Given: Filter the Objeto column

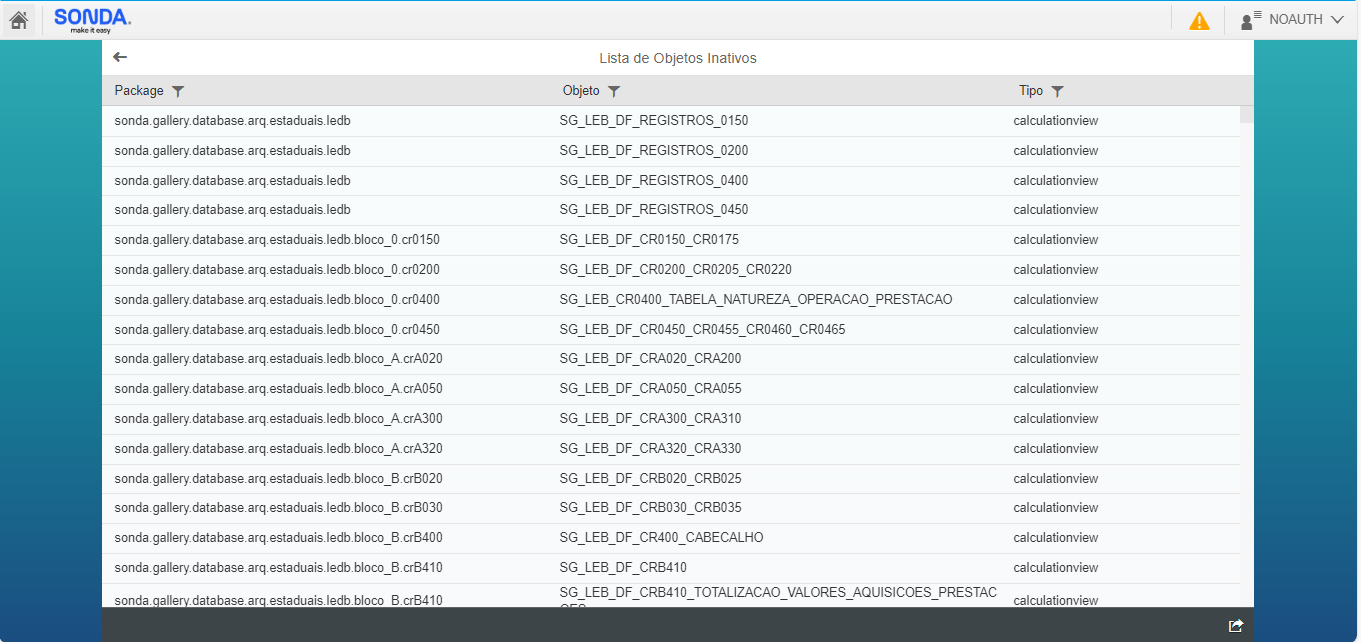Looking at the screenshot, I should [614, 91].
